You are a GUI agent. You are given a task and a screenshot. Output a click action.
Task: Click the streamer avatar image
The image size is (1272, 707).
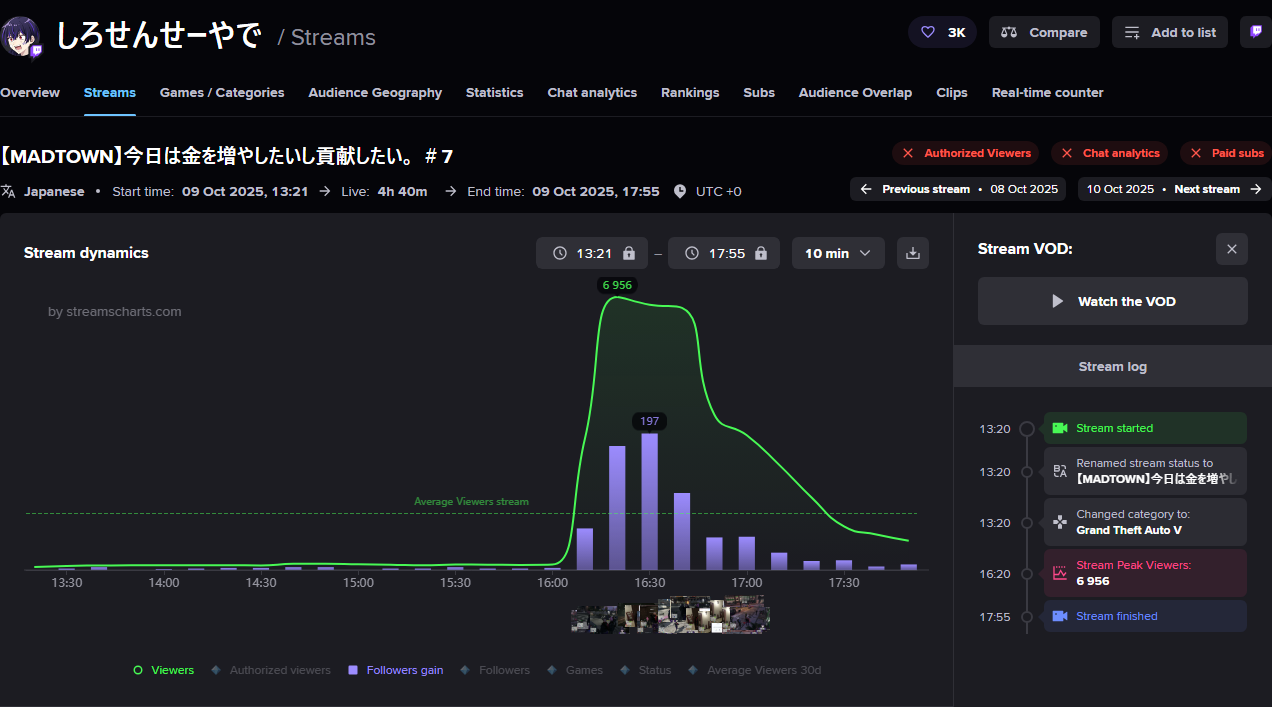point(22,36)
